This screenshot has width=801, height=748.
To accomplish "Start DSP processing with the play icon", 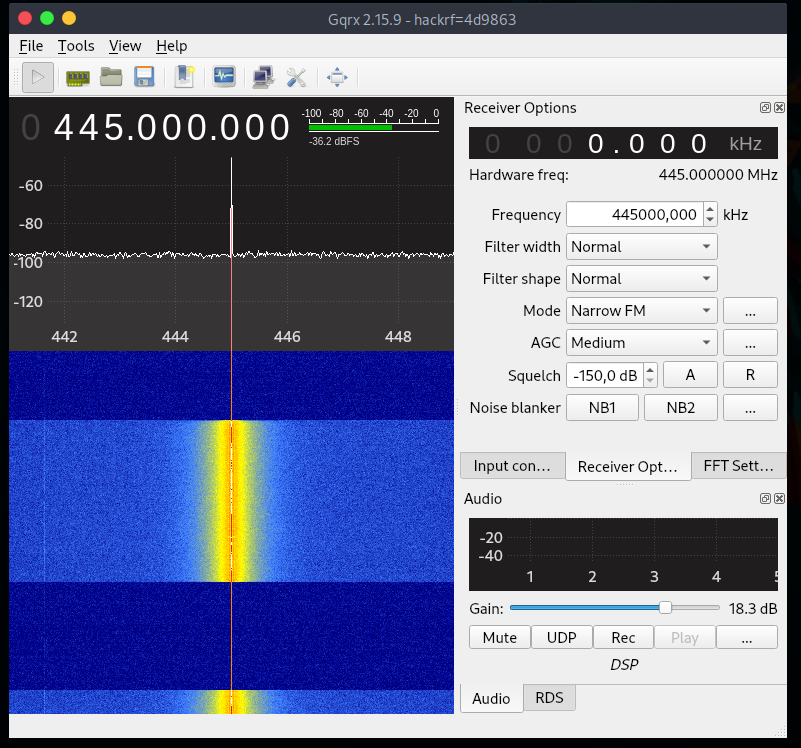I will (x=38, y=77).
